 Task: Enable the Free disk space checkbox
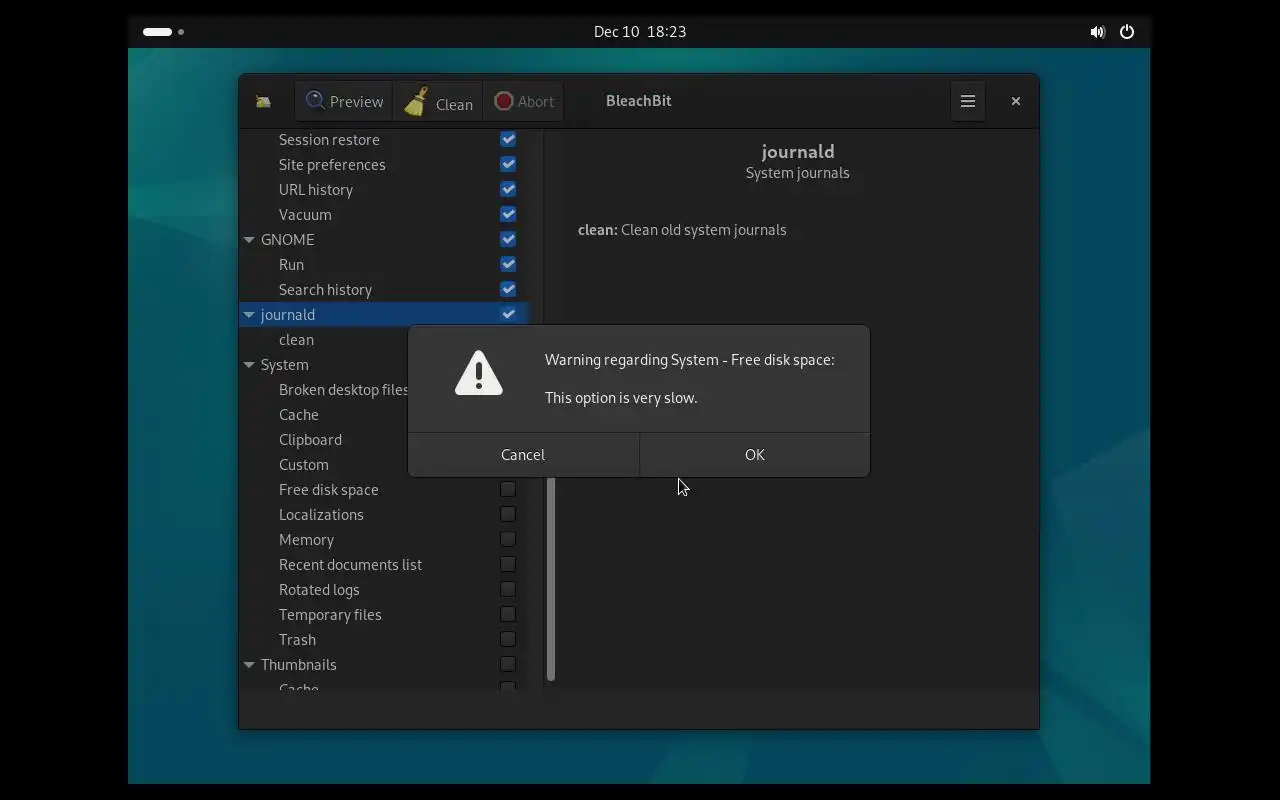click(x=508, y=489)
